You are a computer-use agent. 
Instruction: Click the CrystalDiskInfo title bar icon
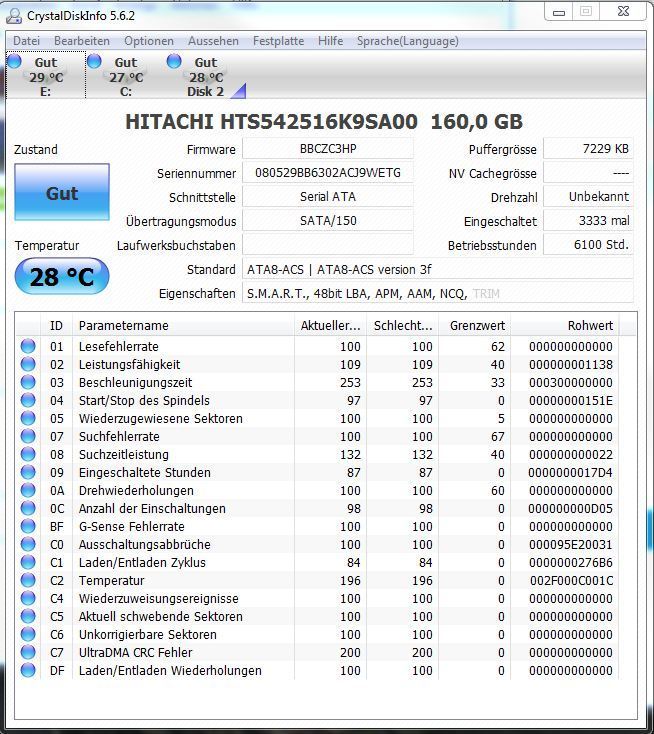pyautogui.click(x=14, y=16)
